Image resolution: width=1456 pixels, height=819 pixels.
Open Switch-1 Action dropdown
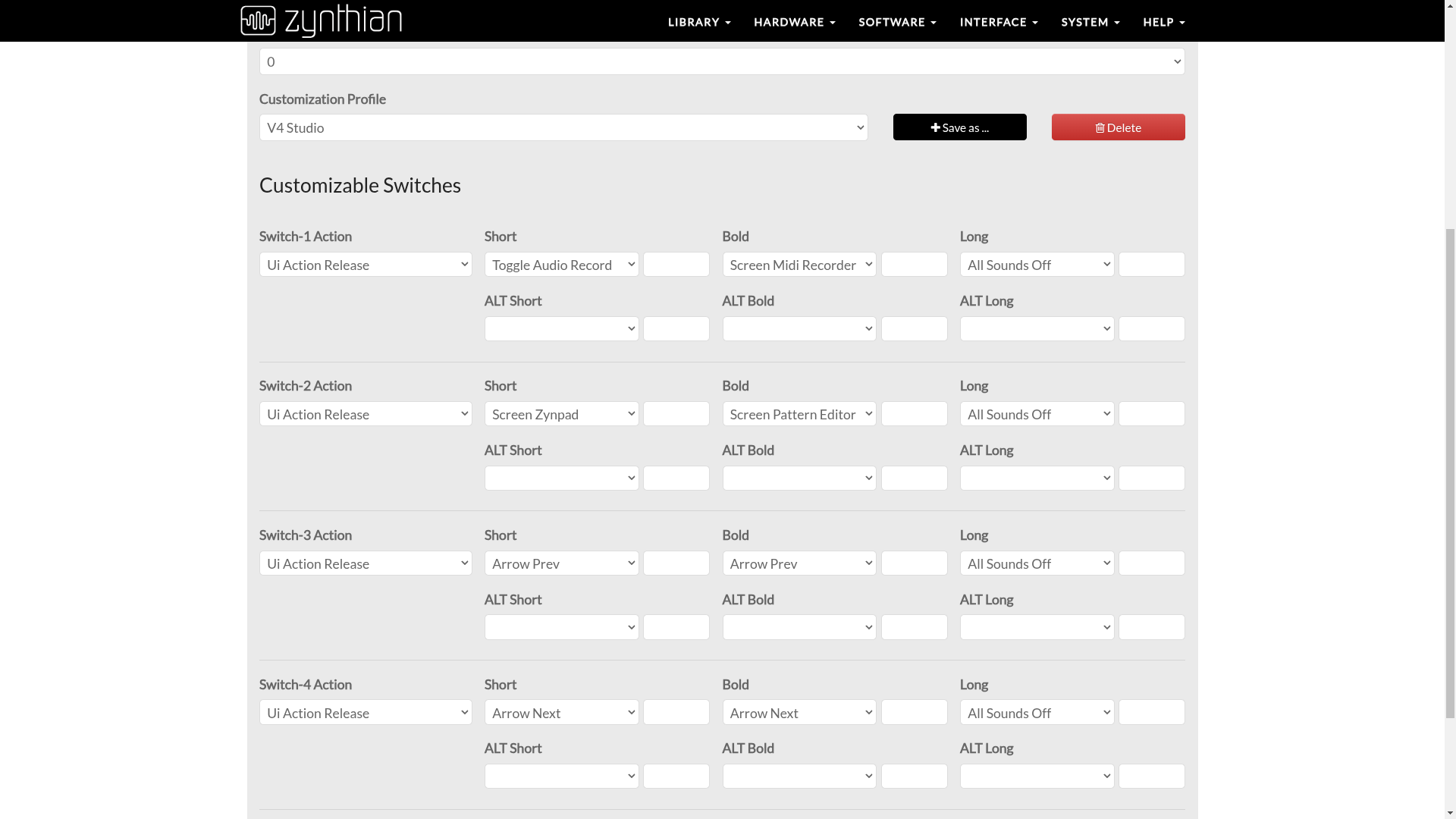[x=366, y=265]
